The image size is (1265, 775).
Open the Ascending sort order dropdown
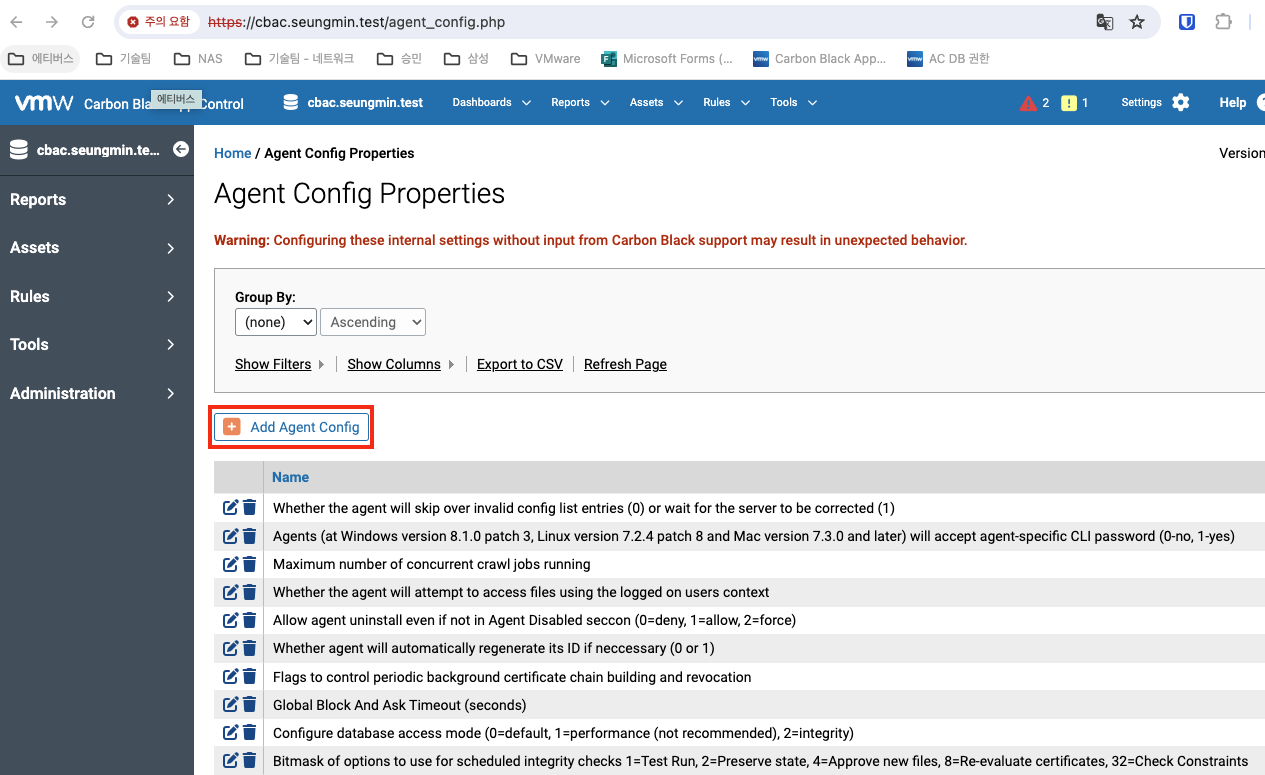click(x=373, y=322)
